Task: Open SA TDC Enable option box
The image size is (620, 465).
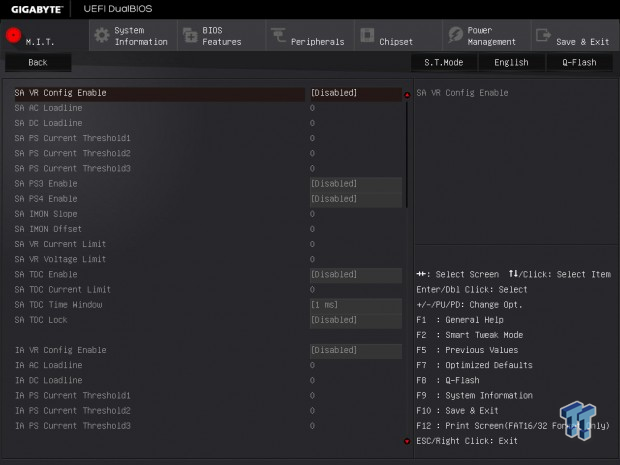Action: [356, 274]
